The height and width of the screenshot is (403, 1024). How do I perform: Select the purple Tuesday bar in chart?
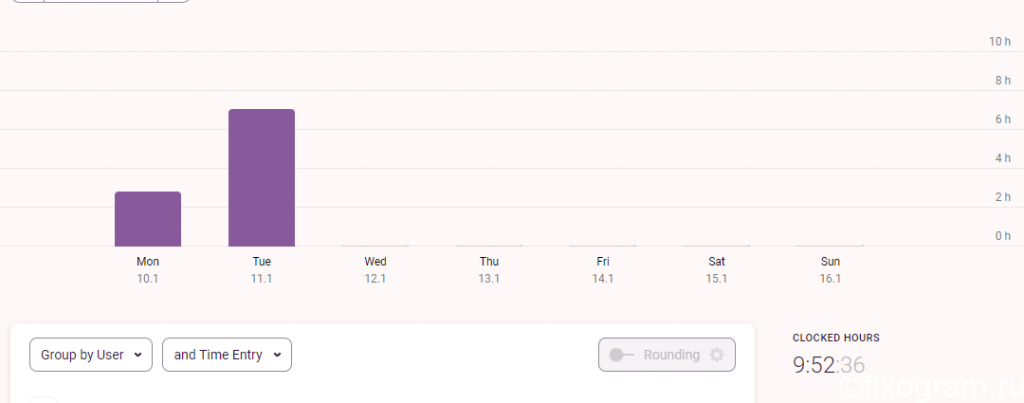261,178
